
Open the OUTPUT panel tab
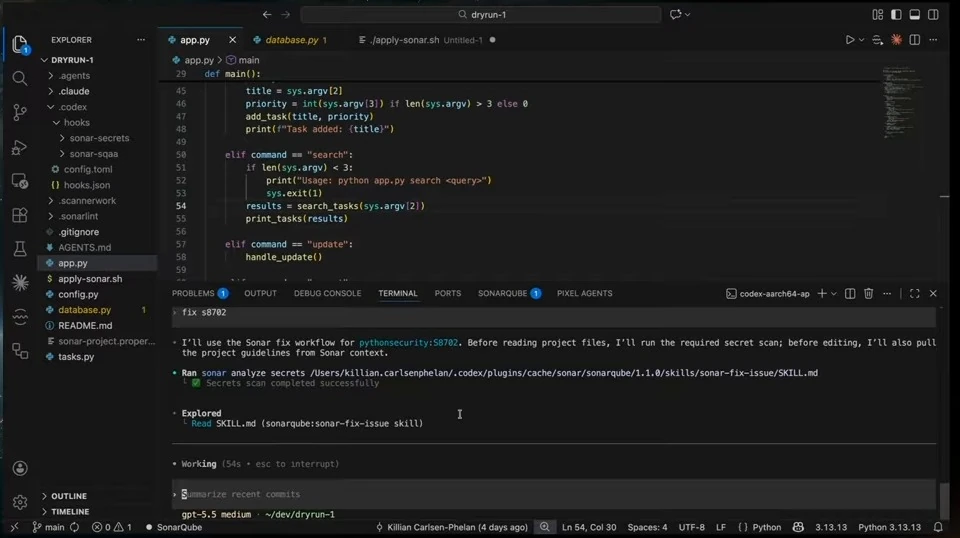tap(260, 294)
